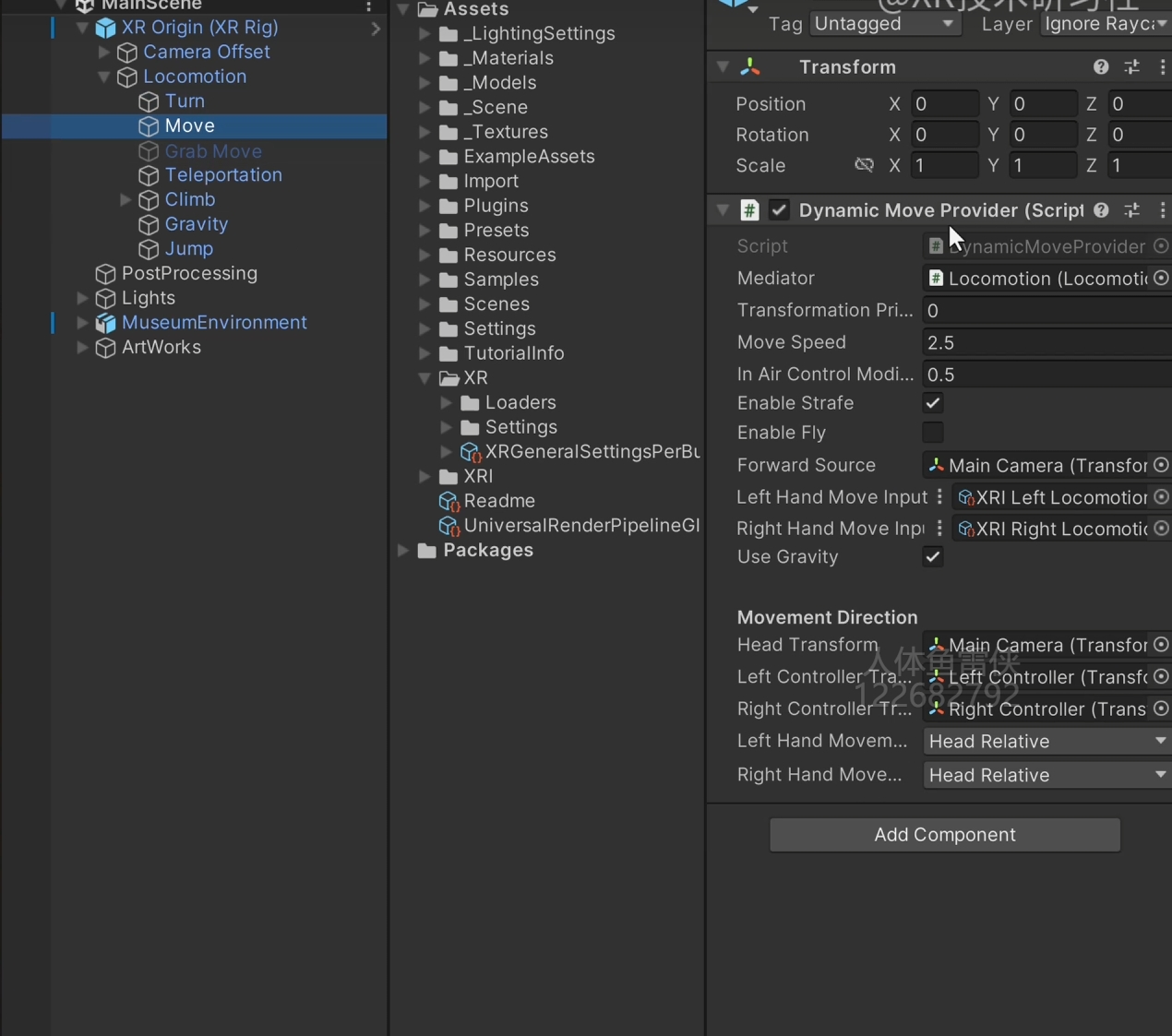
Task: Click the Teleportation object icon
Action: 149,175
